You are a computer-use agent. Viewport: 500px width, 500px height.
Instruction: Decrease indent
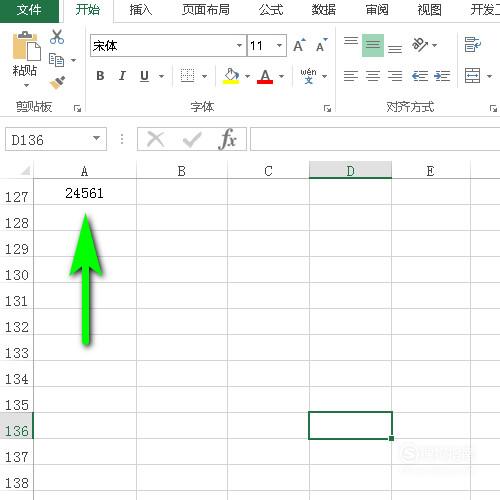click(x=419, y=76)
